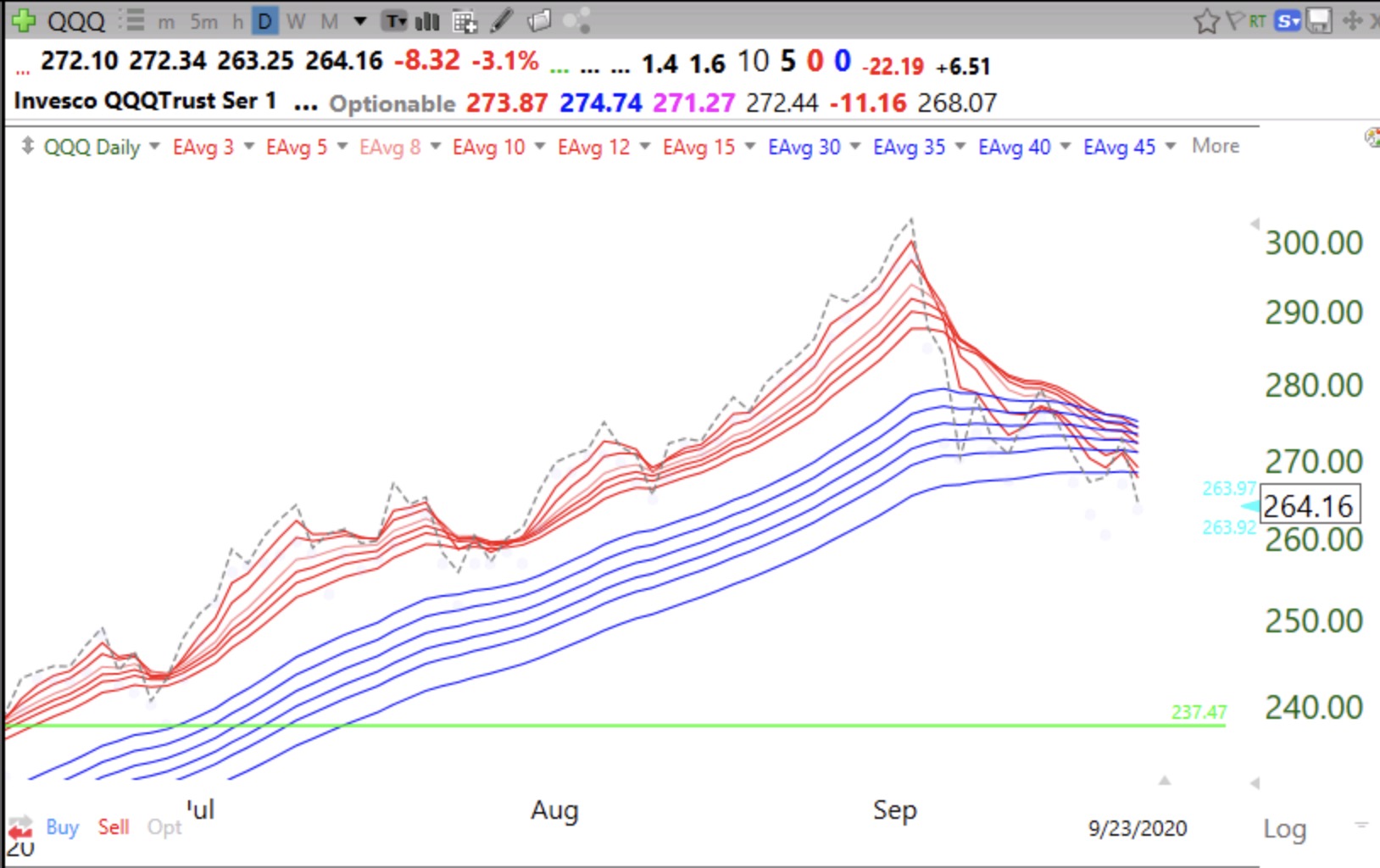
Task: Click the red arrows icon beside Buy
Action: (x=20, y=827)
